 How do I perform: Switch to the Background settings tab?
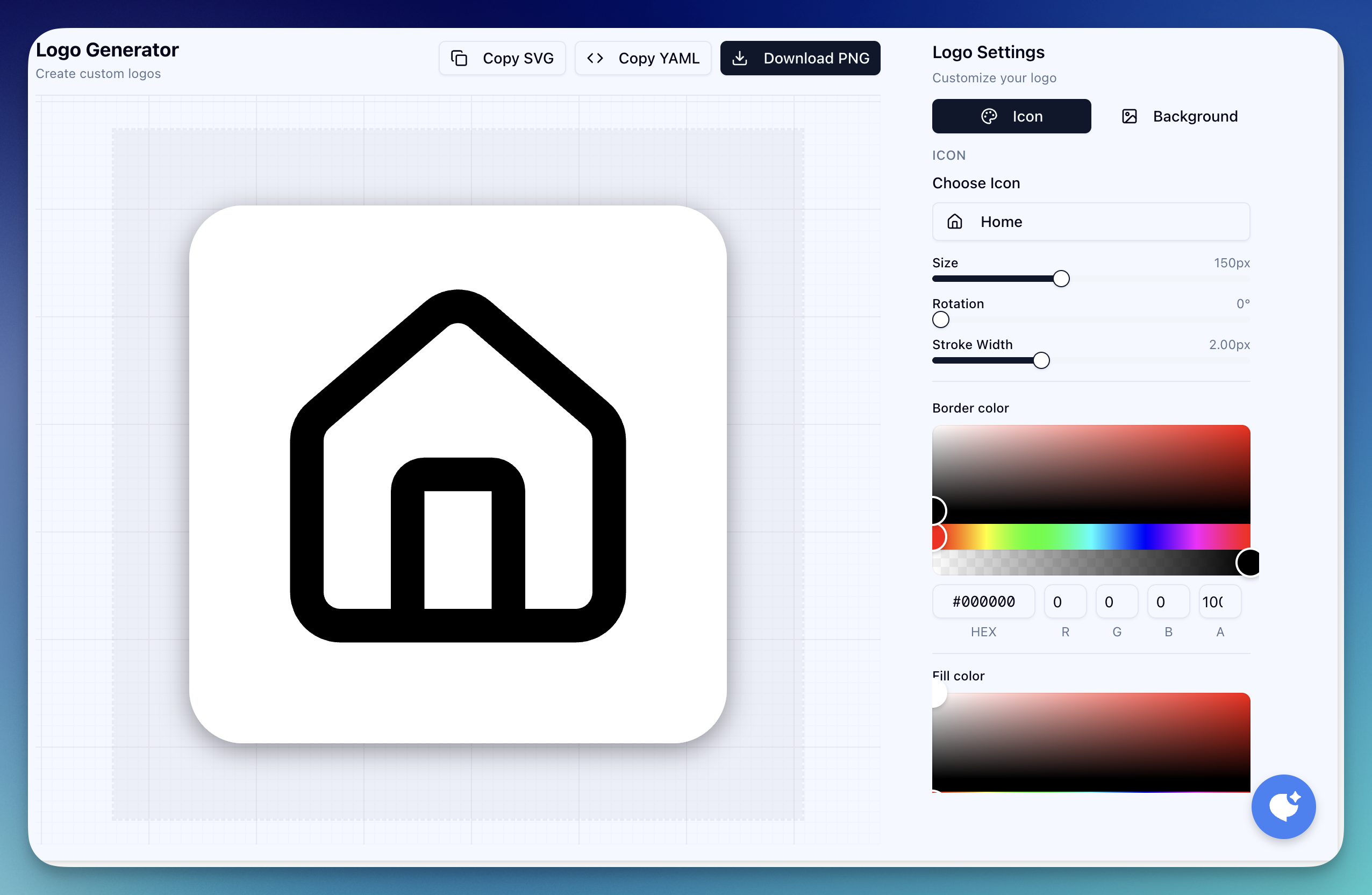(x=1178, y=116)
